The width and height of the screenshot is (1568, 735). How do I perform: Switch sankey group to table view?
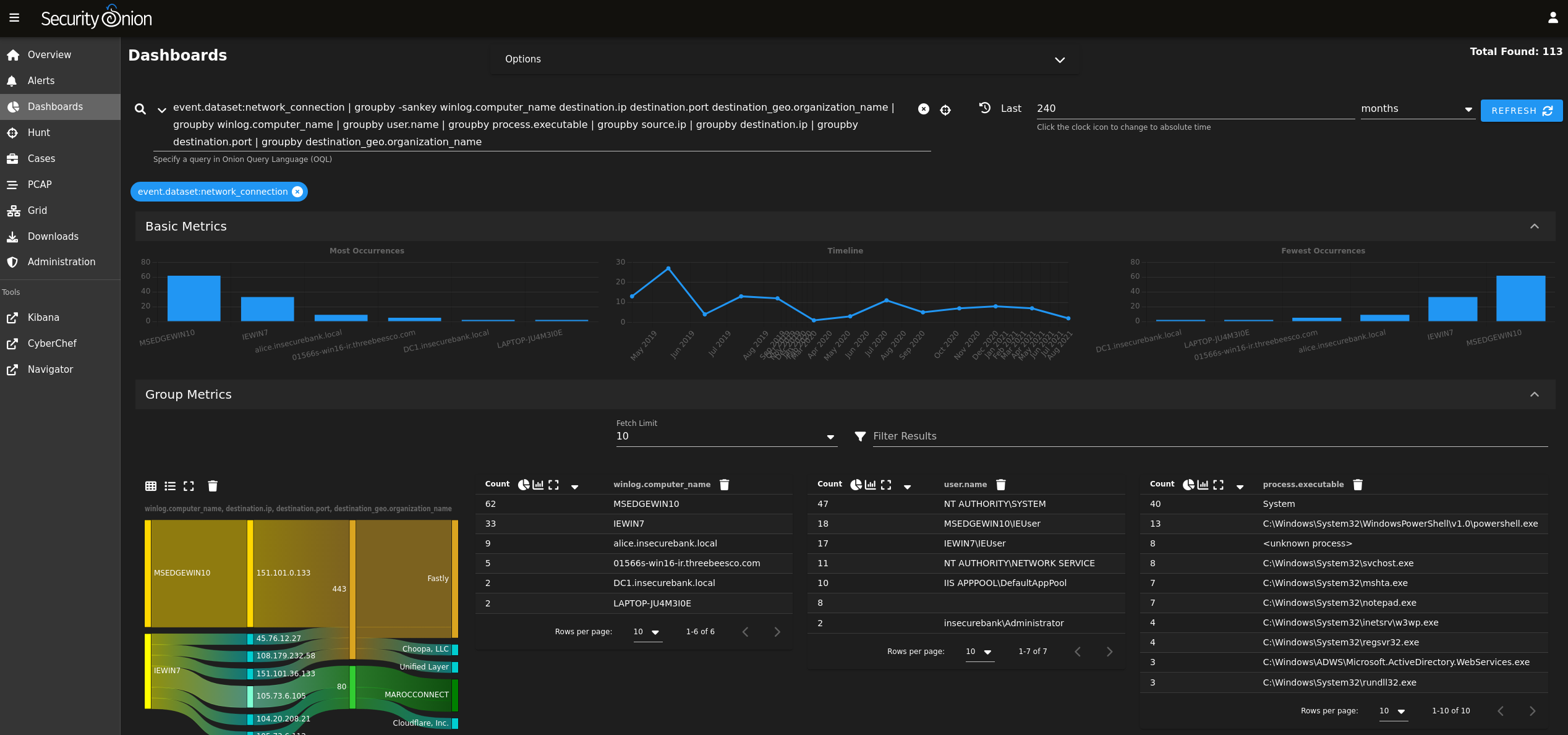(151, 486)
